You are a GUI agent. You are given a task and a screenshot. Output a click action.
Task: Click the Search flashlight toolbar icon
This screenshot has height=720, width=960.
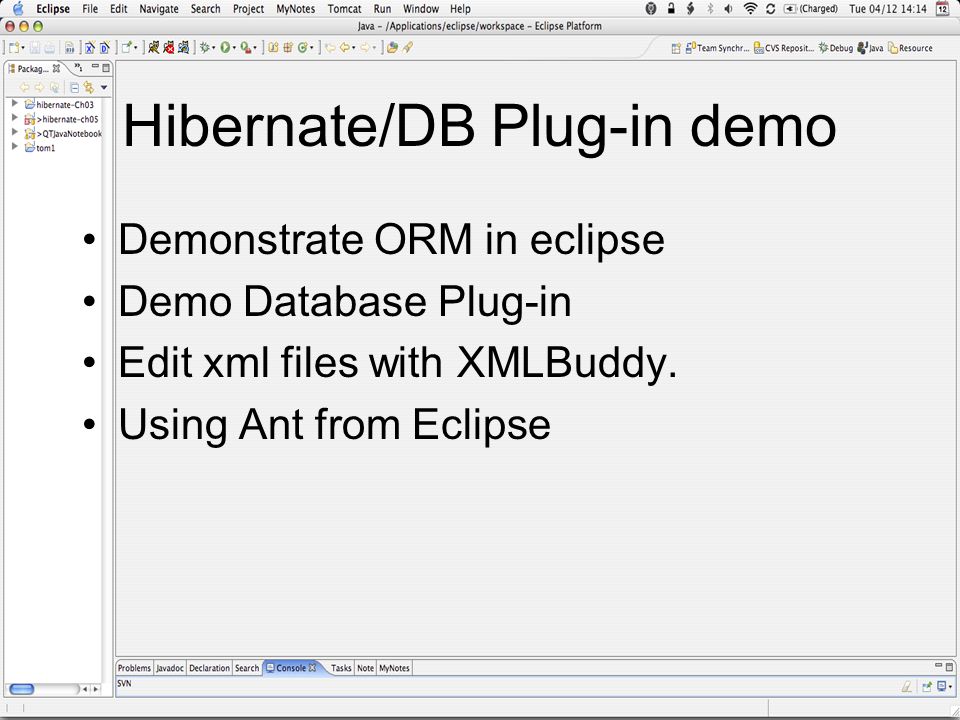(408, 47)
